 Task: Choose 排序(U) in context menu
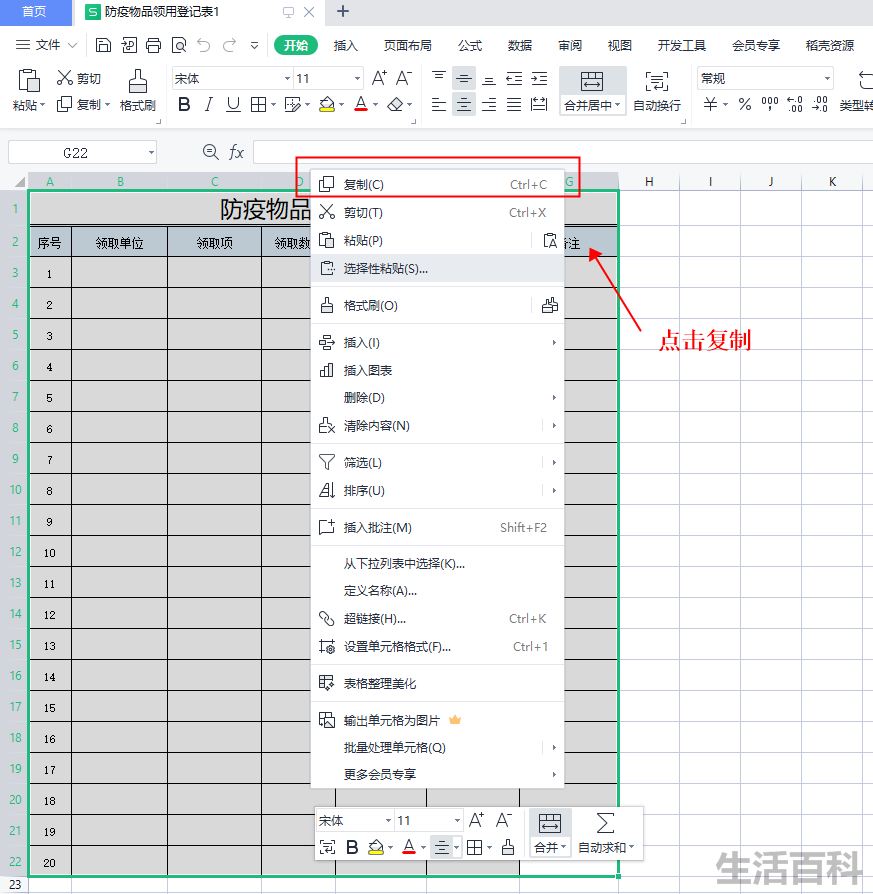pos(437,490)
